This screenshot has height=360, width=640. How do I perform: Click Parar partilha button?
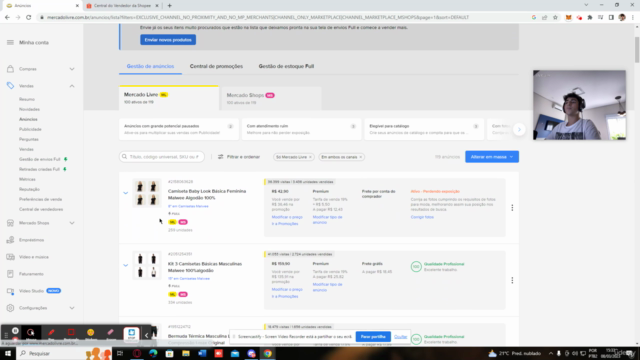(373, 337)
